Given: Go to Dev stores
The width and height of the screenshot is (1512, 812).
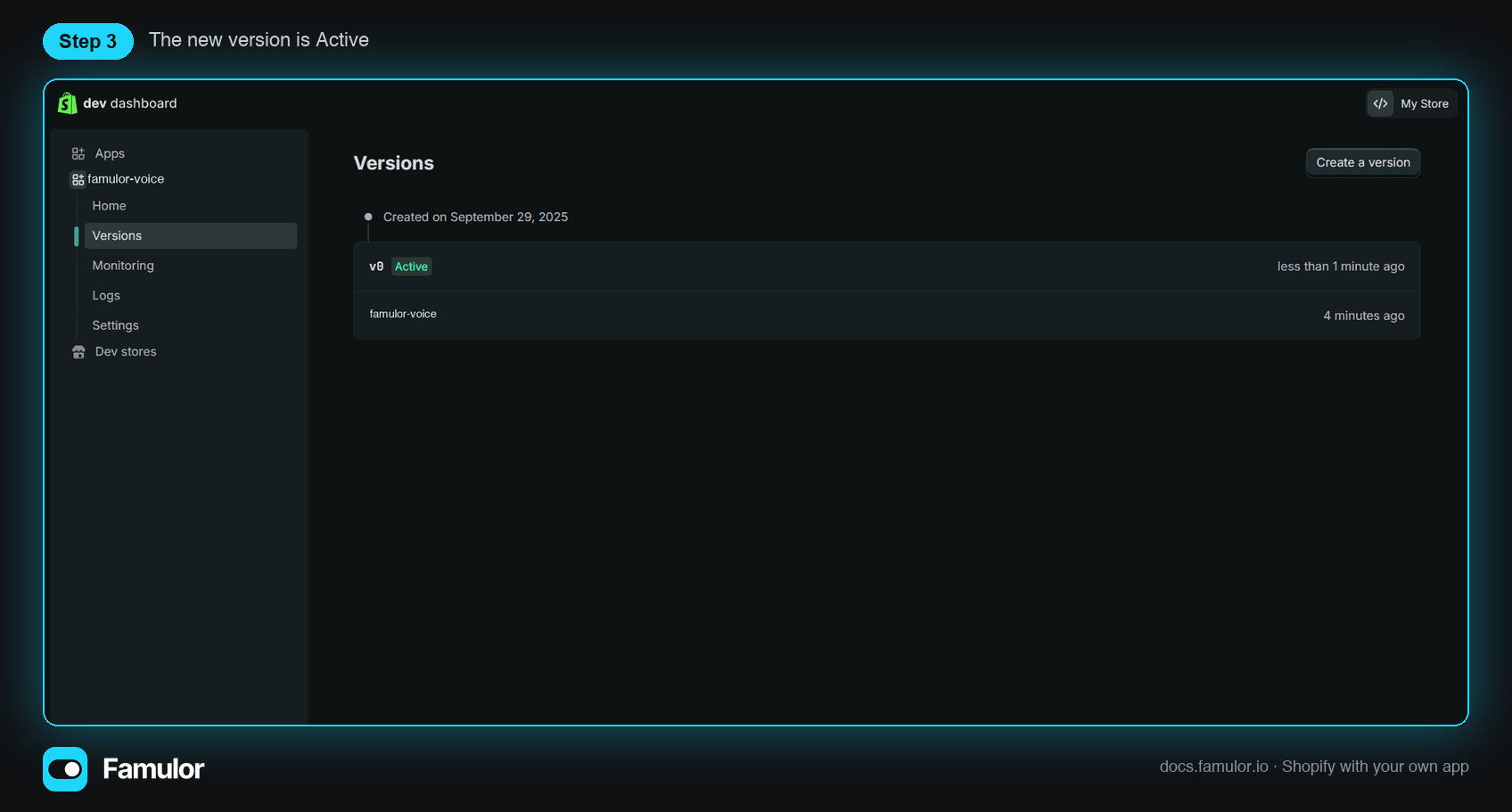Looking at the screenshot, I should click(x=126, y=352).
